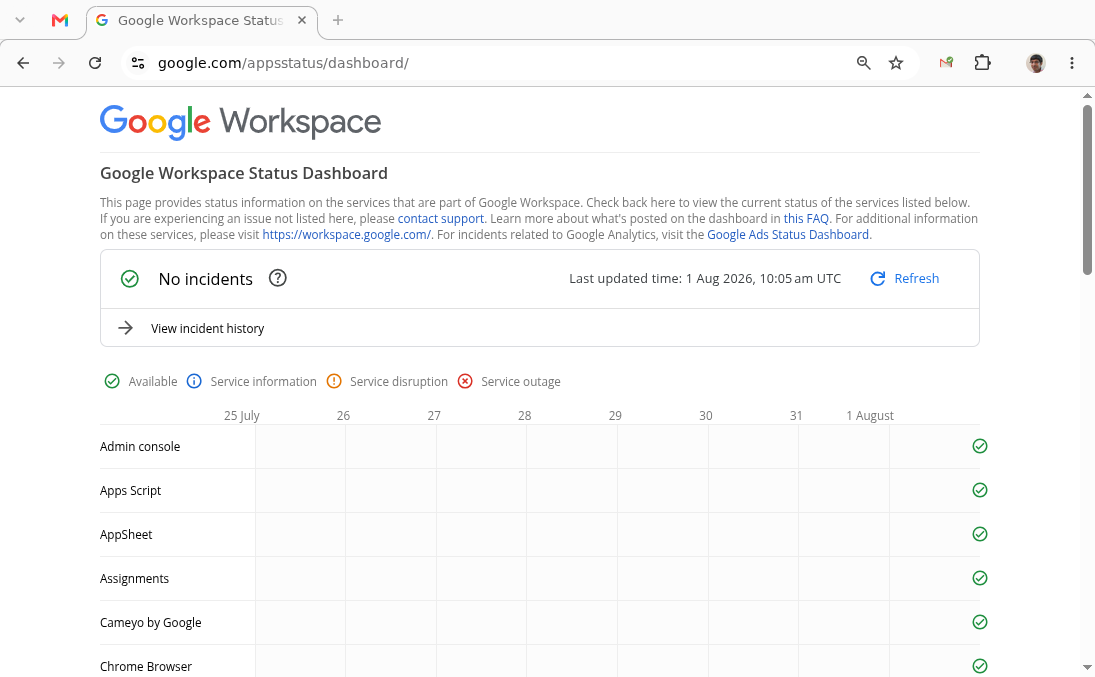Open Google Ads Status Dashboard link
The width and height of the screenshot is (1095, 677).
pos(788,235)
